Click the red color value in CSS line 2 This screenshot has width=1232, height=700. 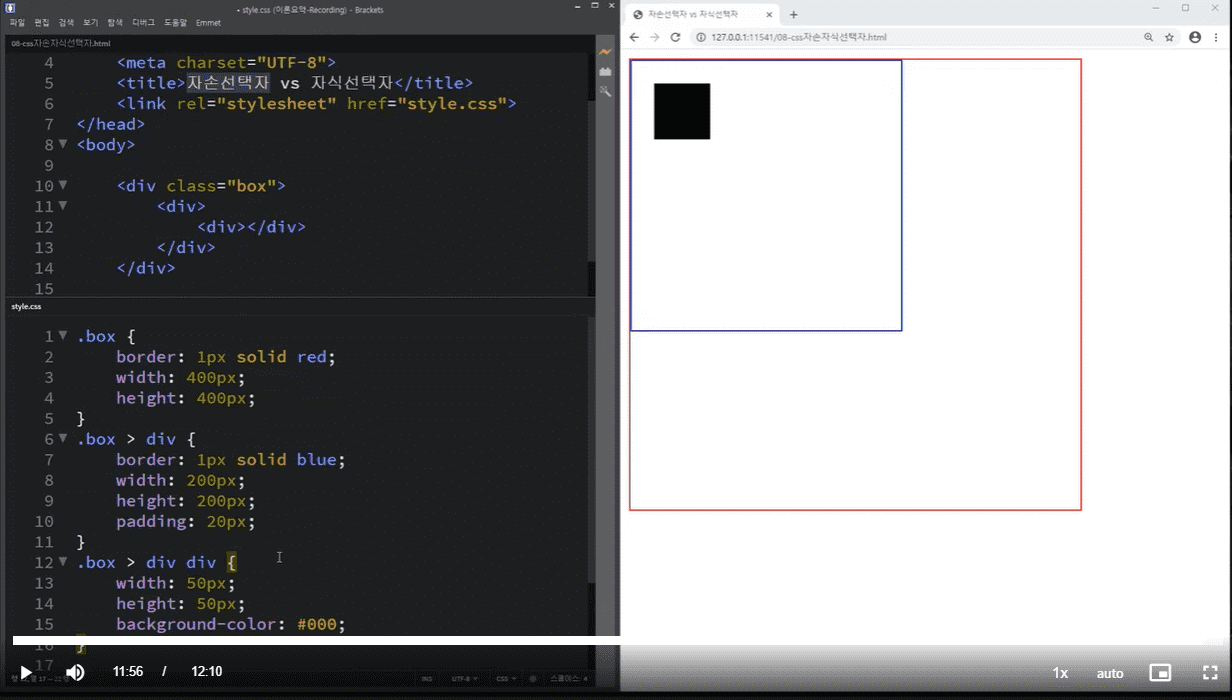pos(311,356)
